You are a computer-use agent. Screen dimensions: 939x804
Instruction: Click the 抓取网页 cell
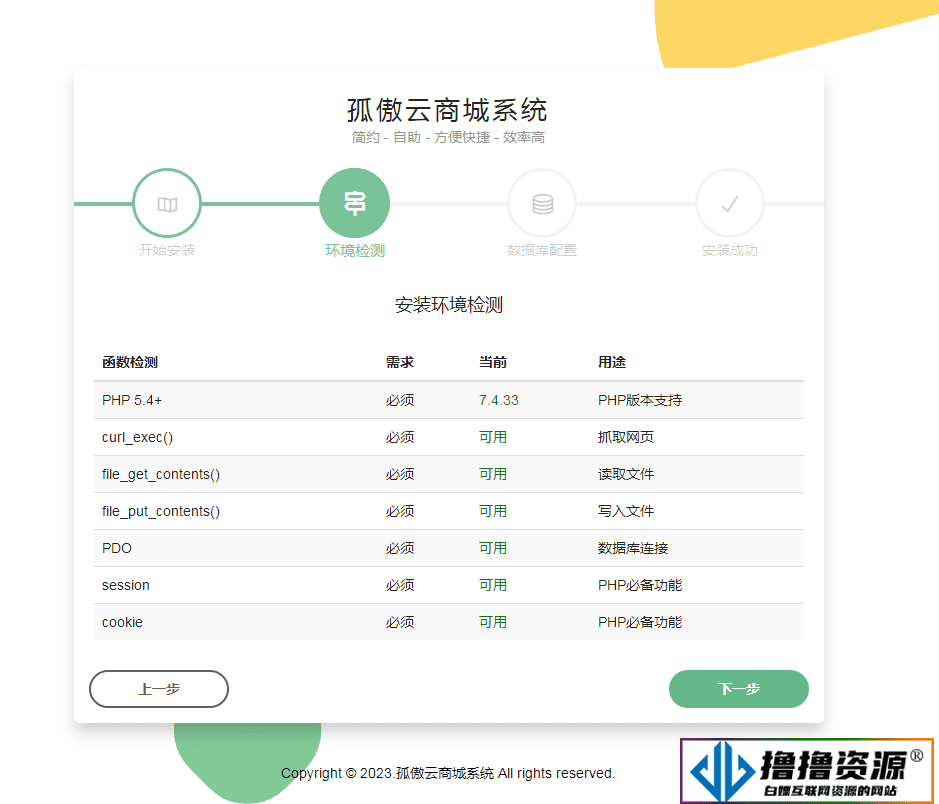[x=626, y=437]
